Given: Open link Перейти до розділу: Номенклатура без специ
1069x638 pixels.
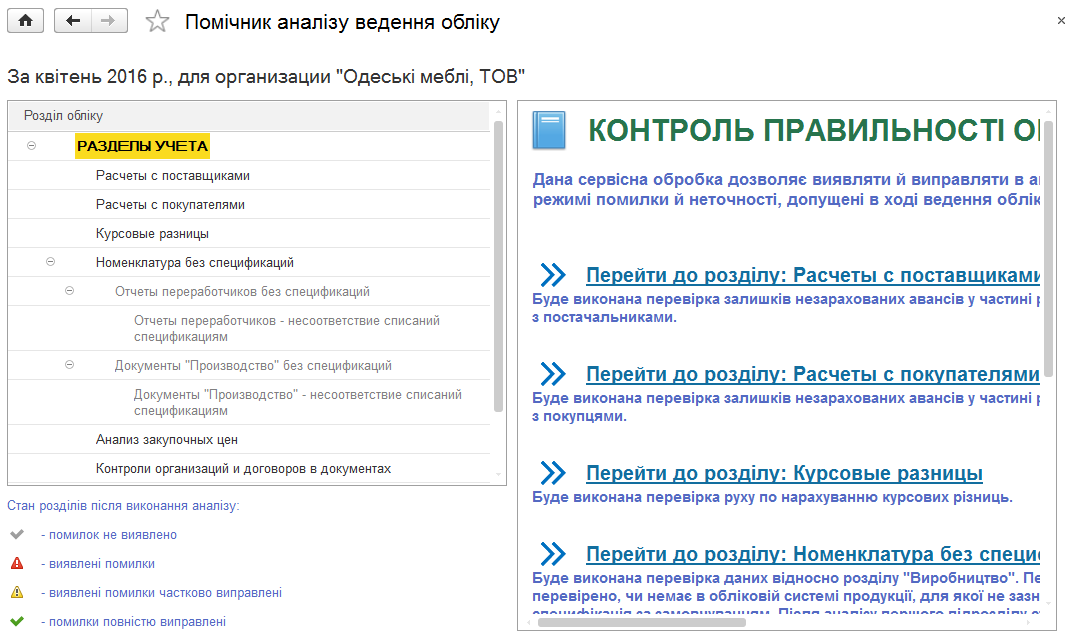Looking at the screenshot, I should click(x=813, y=554).
